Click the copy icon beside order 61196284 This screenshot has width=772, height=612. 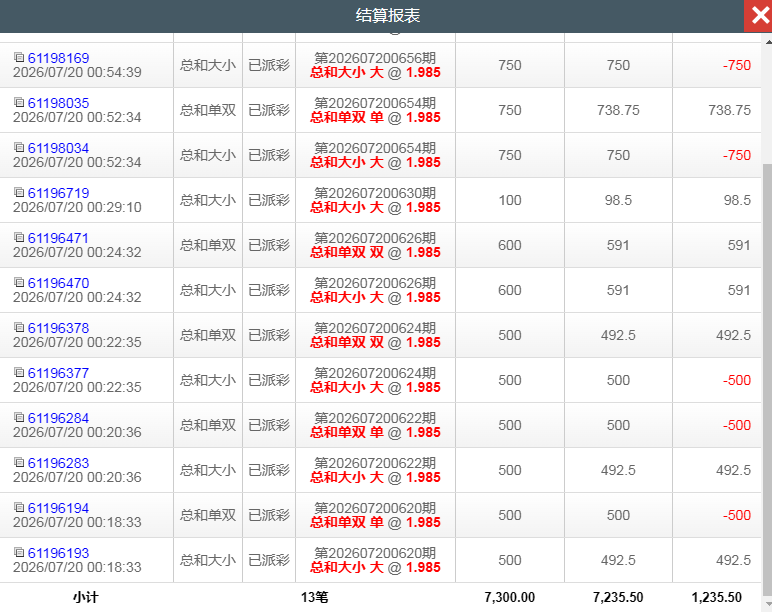[19, 417]
